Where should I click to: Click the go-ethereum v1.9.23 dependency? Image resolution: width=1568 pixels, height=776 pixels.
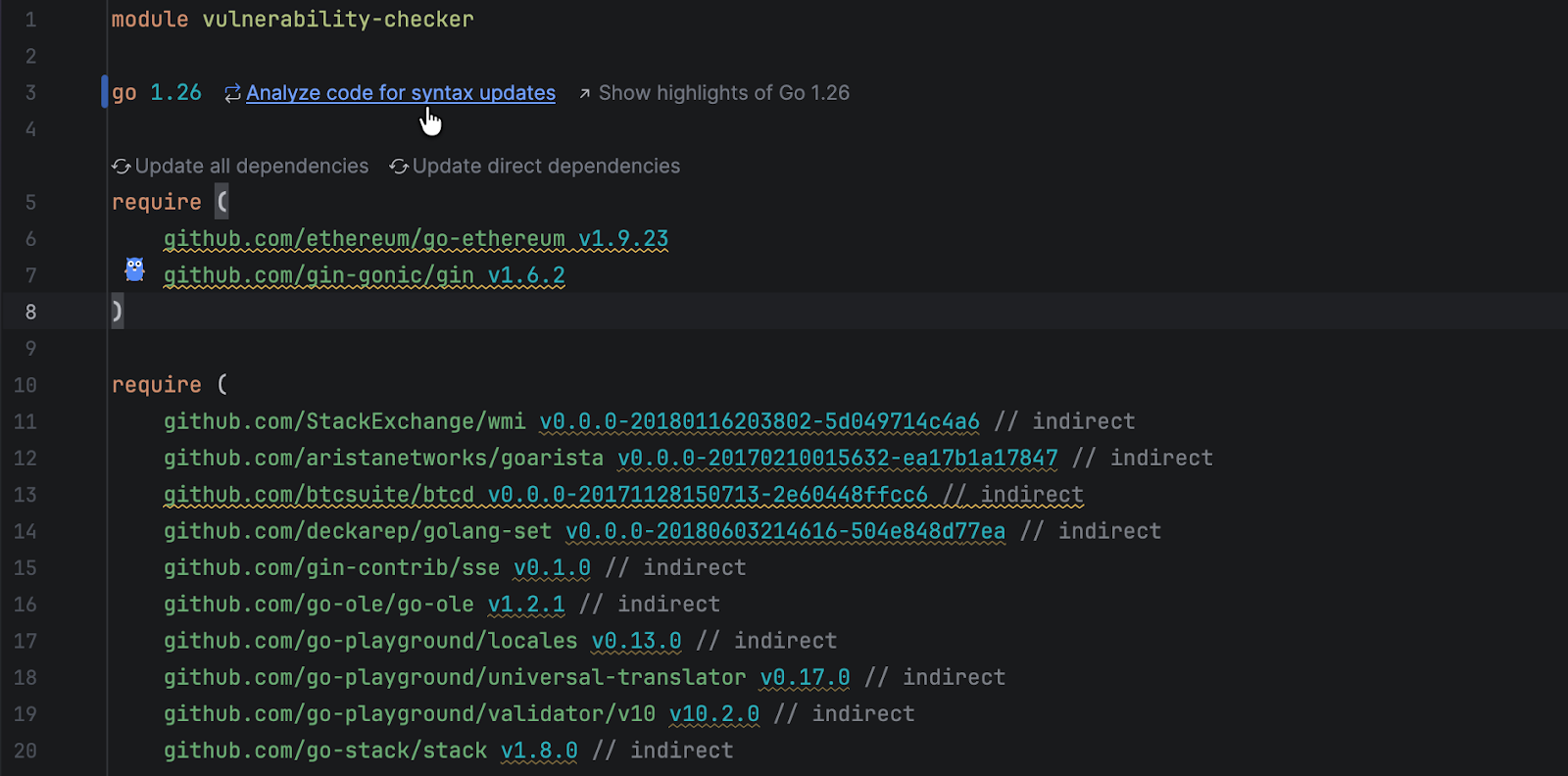click(416, 239)
